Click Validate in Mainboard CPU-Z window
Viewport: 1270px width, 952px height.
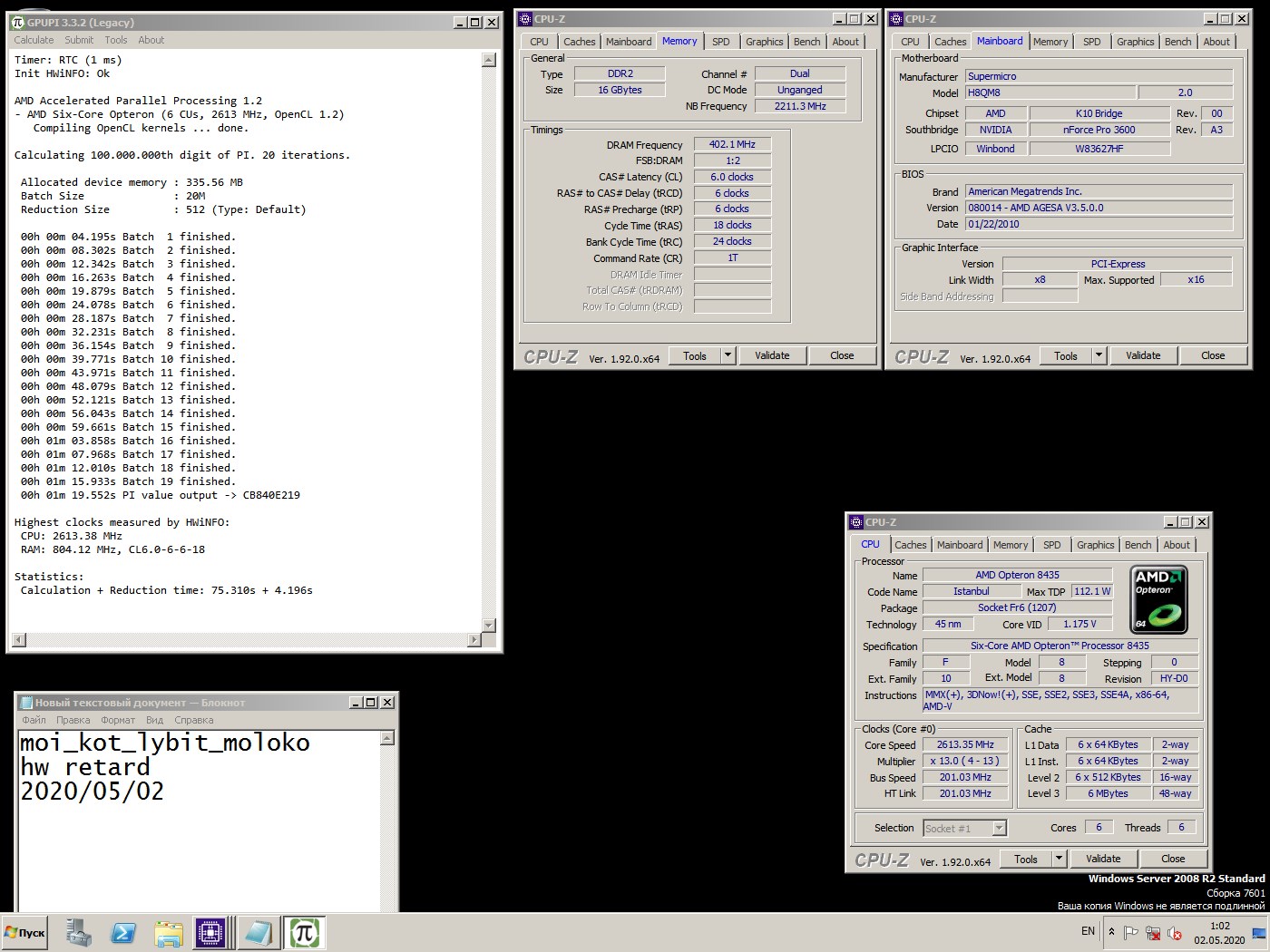pyautogui.click(x=1143, y=355)
